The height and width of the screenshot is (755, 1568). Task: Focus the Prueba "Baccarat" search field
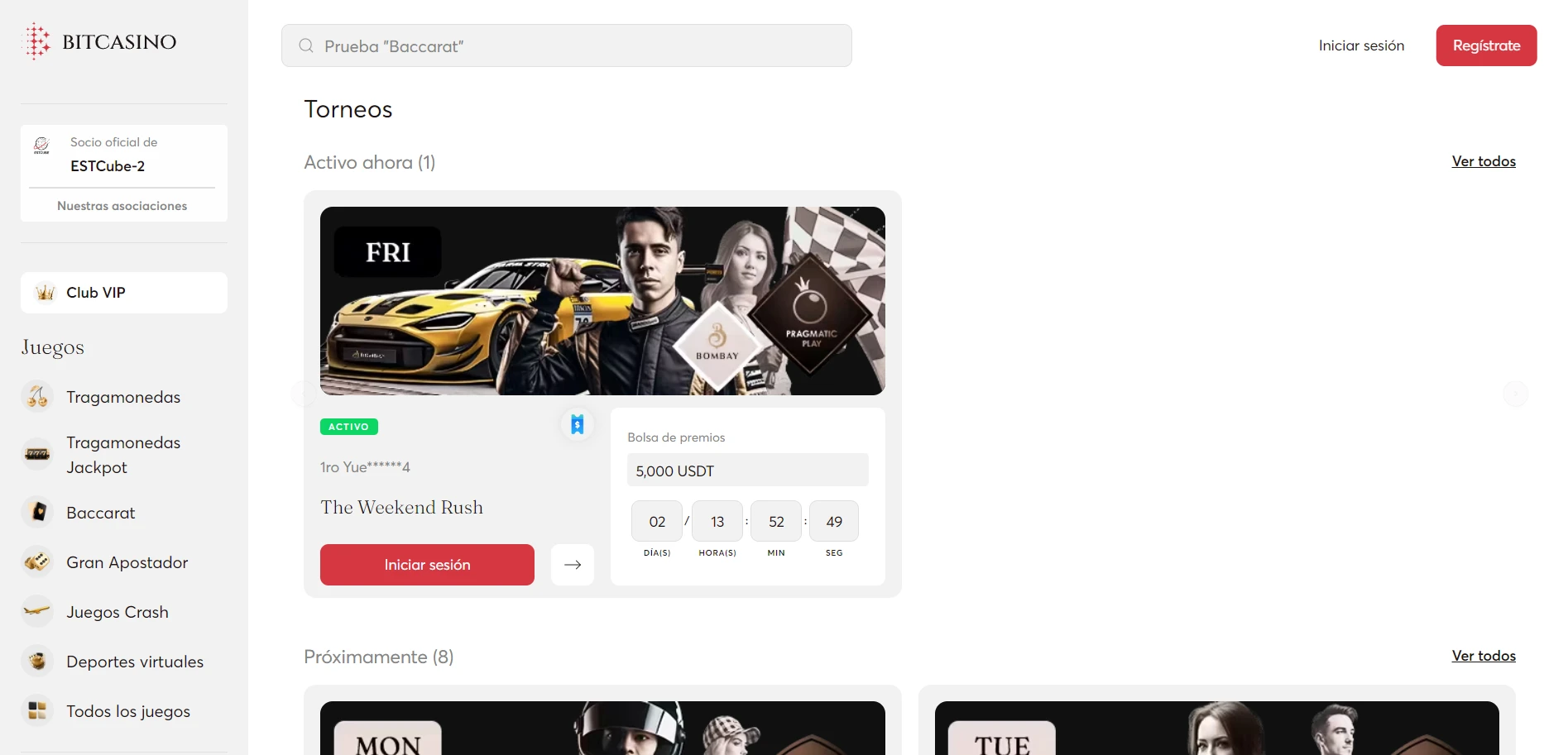[x=567, y=45]
